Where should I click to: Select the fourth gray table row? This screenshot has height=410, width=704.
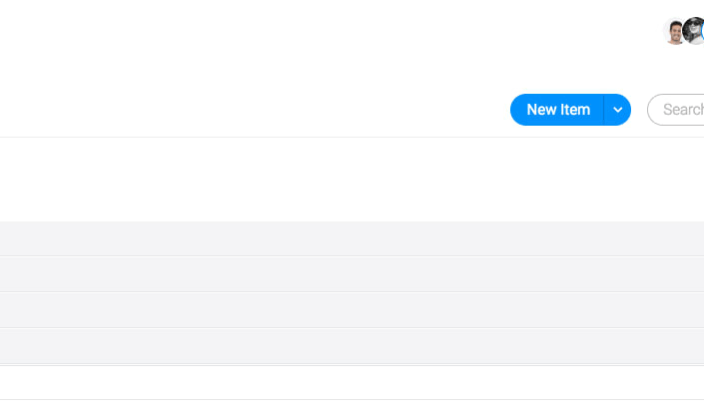coord(352,346)
